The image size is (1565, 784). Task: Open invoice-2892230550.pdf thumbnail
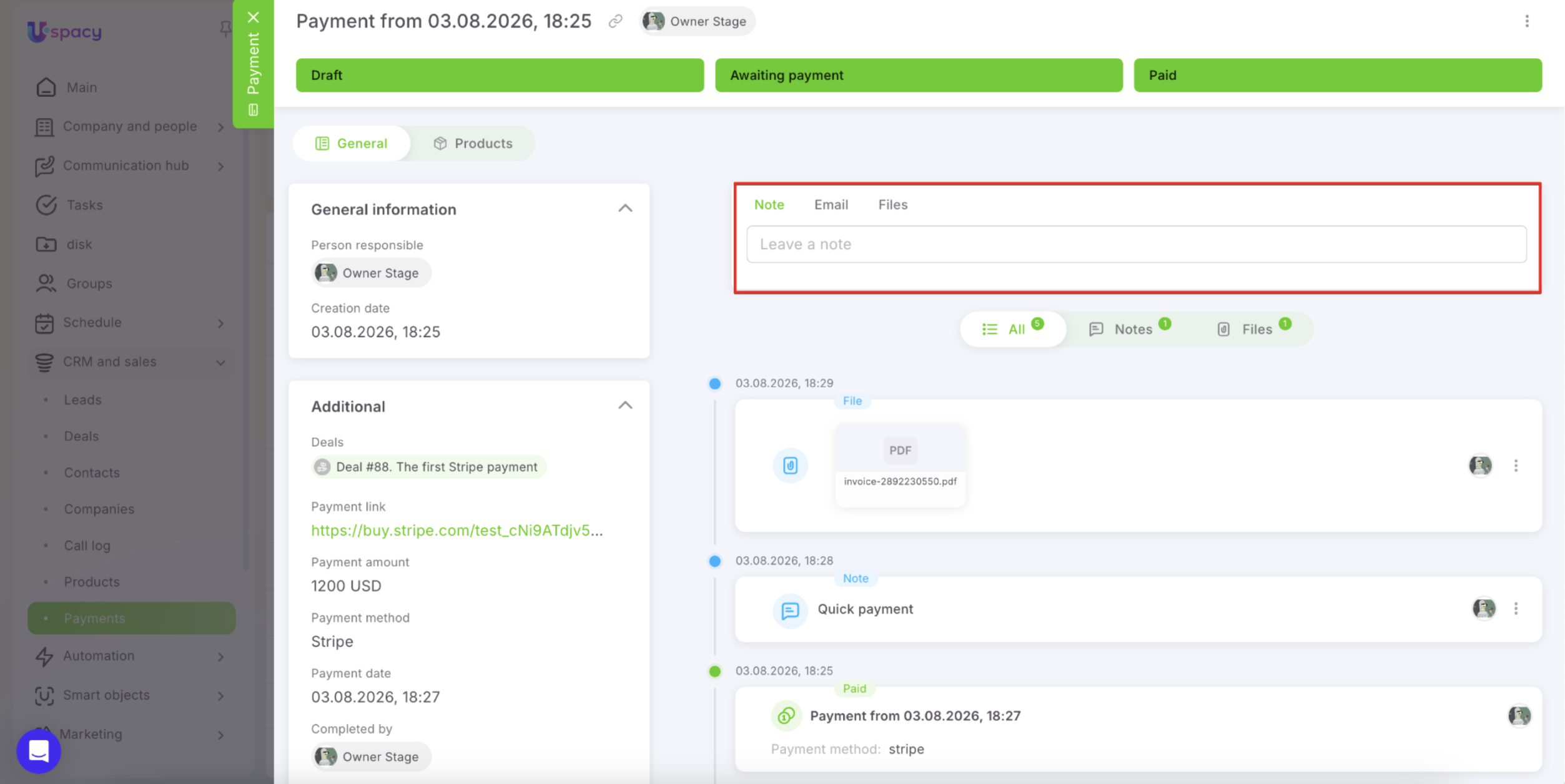click(x=900, y=465)
